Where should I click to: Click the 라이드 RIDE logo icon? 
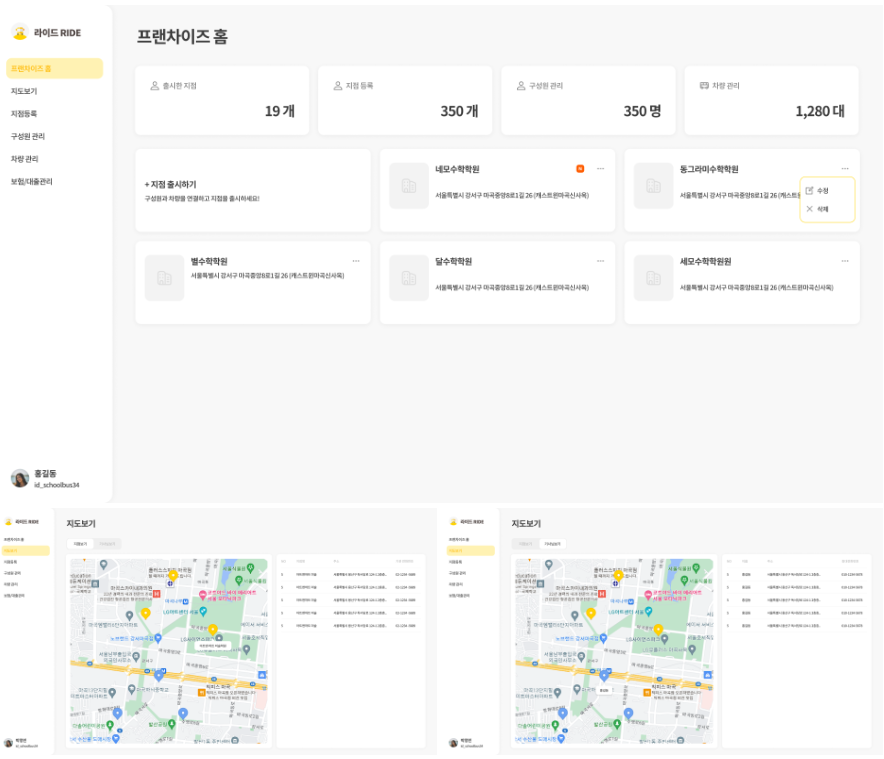(19, 33)
